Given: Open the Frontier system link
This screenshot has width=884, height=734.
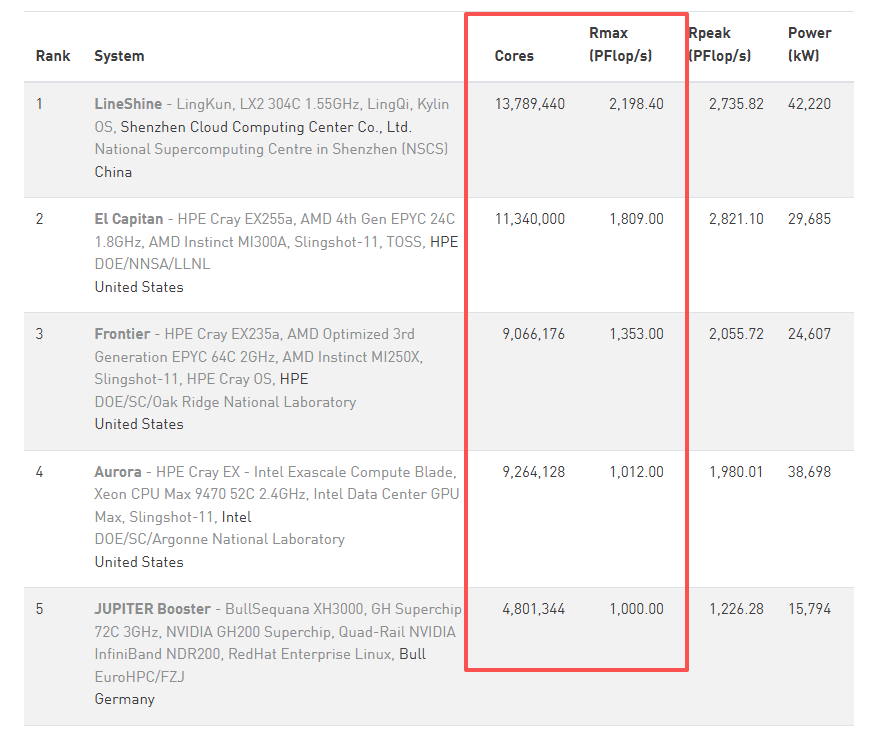Looking at the screenshot, I should click(x=122, y=334).
